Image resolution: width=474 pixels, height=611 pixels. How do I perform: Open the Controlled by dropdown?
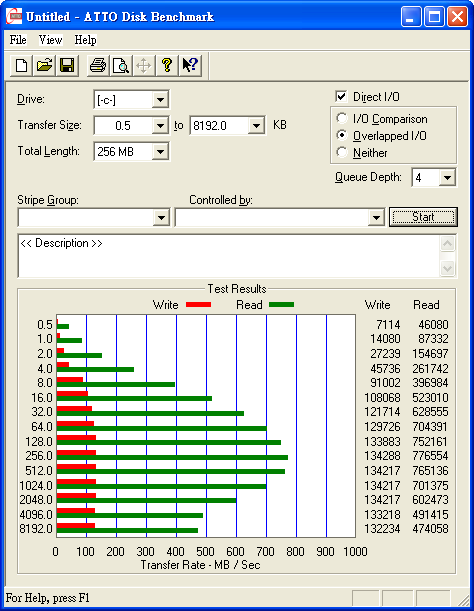pos(376,217)
